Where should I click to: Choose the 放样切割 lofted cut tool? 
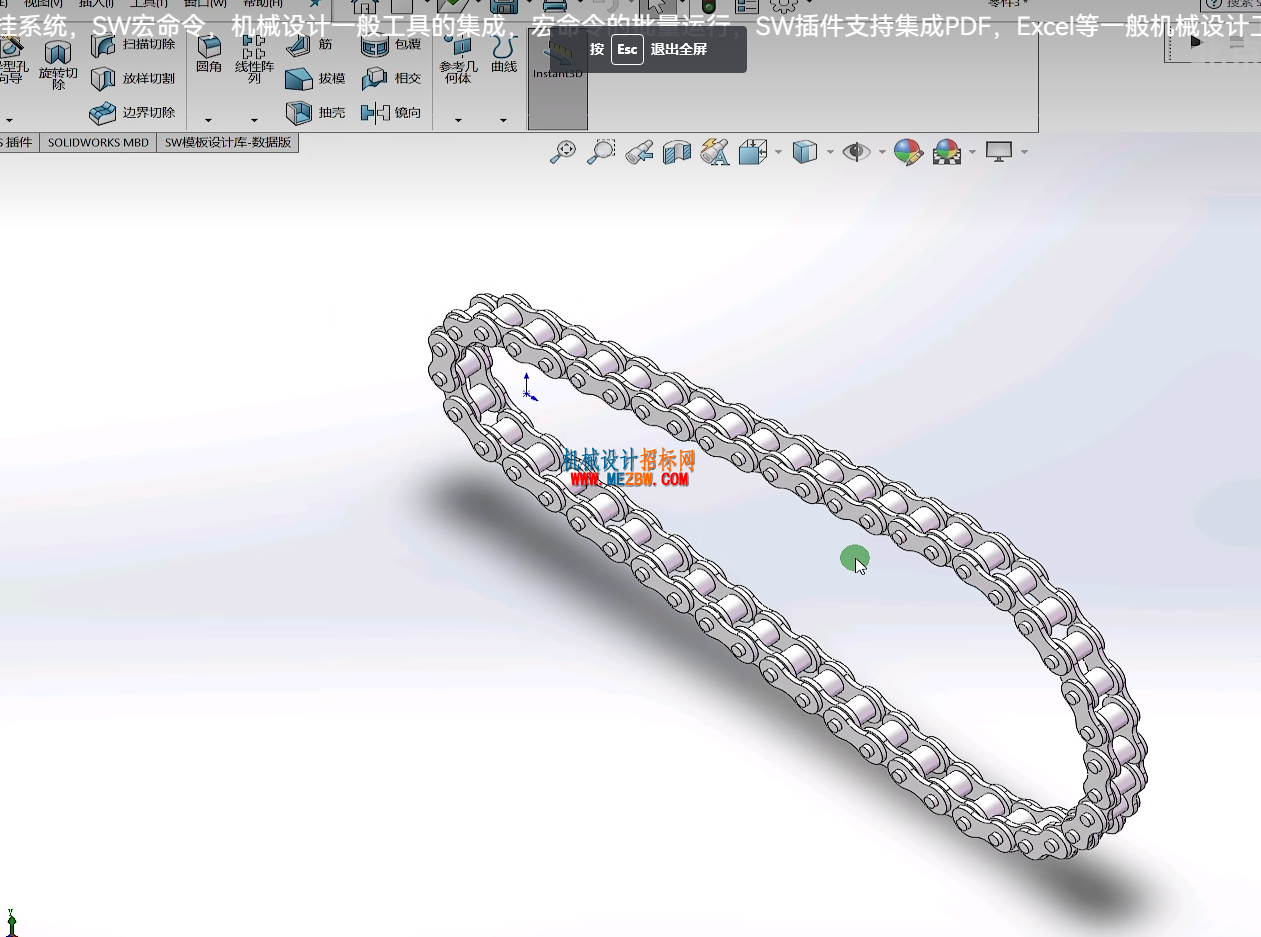click(x=133, y=79)
